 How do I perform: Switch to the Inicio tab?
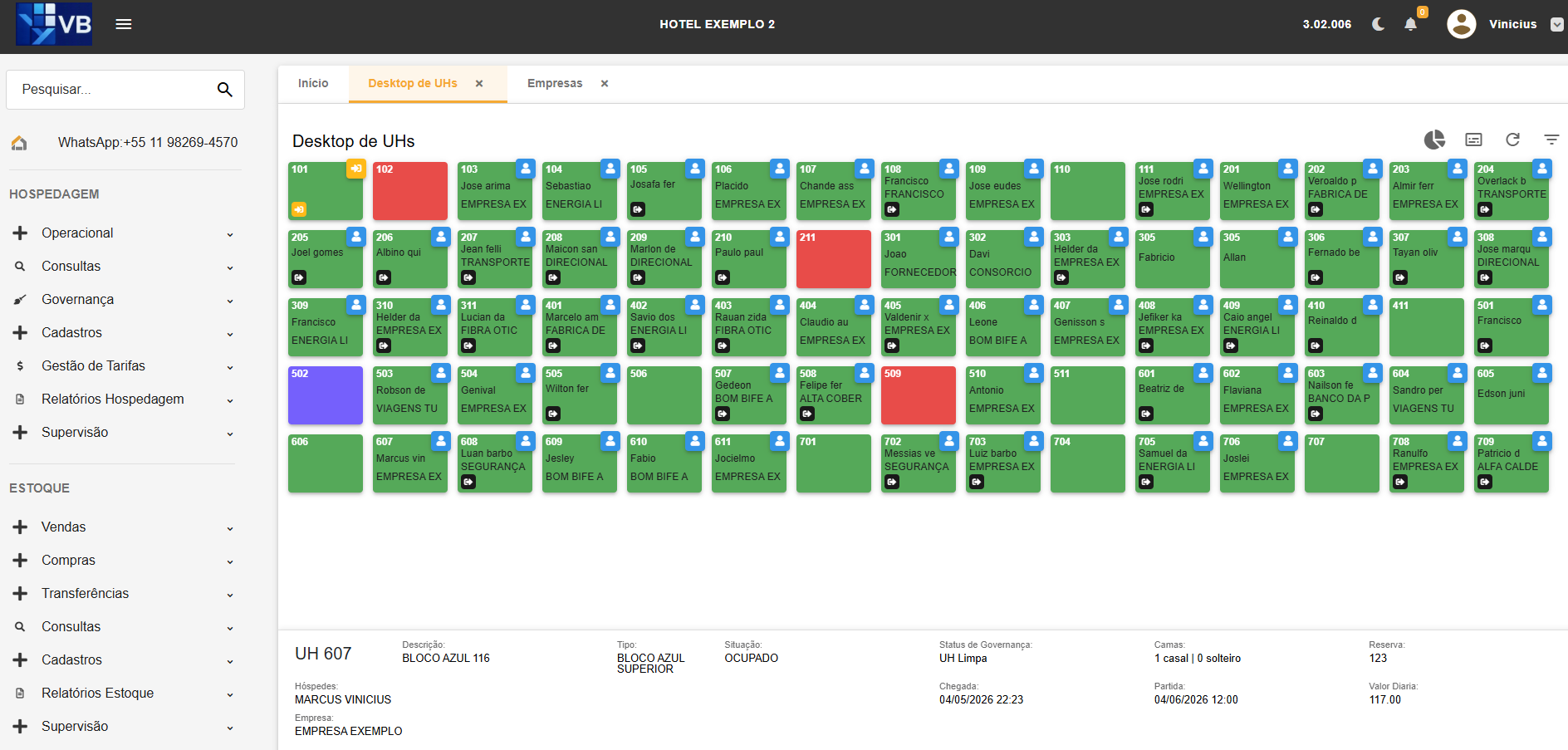pyautogui.click(x=313, y=83)
